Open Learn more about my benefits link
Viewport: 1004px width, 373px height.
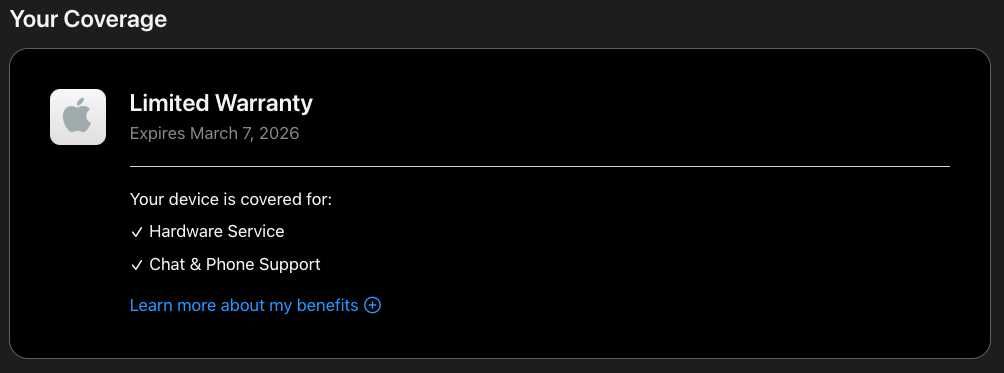pos(244,305)
